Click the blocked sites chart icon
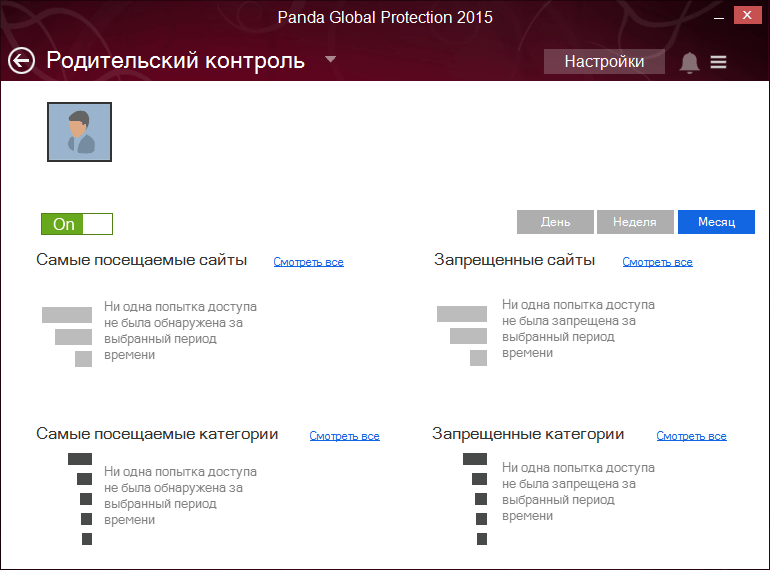This screenshot has width=770, height=570. pos(462,336)
